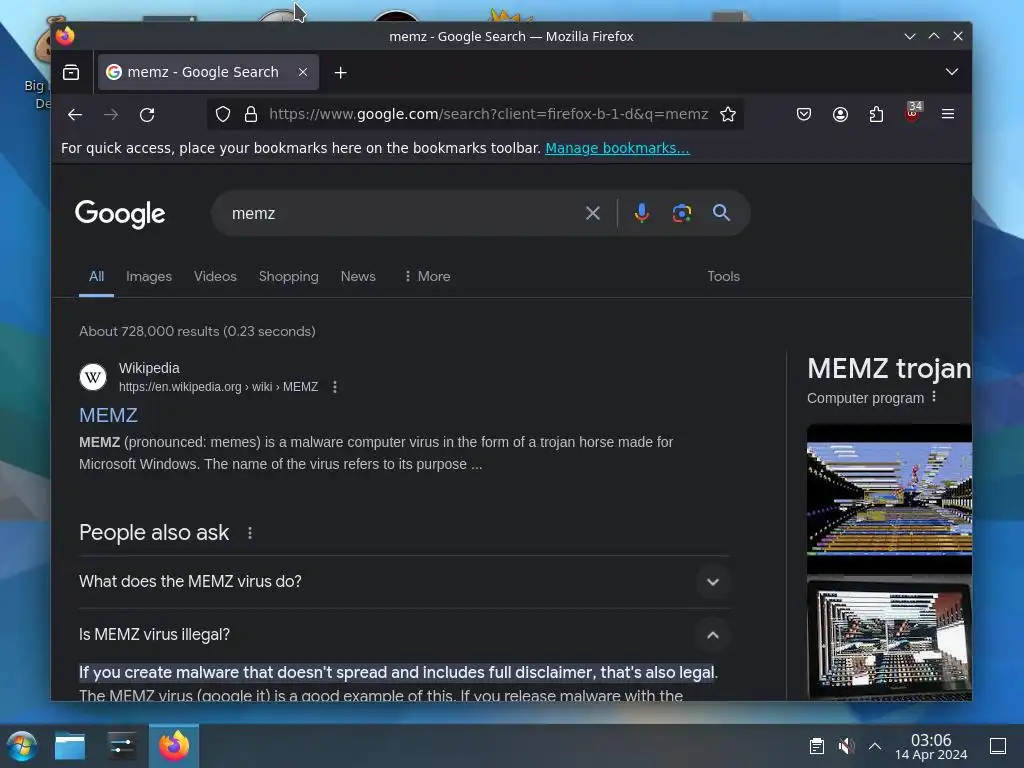Screen dimensions: 1024x768
Task: Switch to Images results tab
Action: [149, 276]
